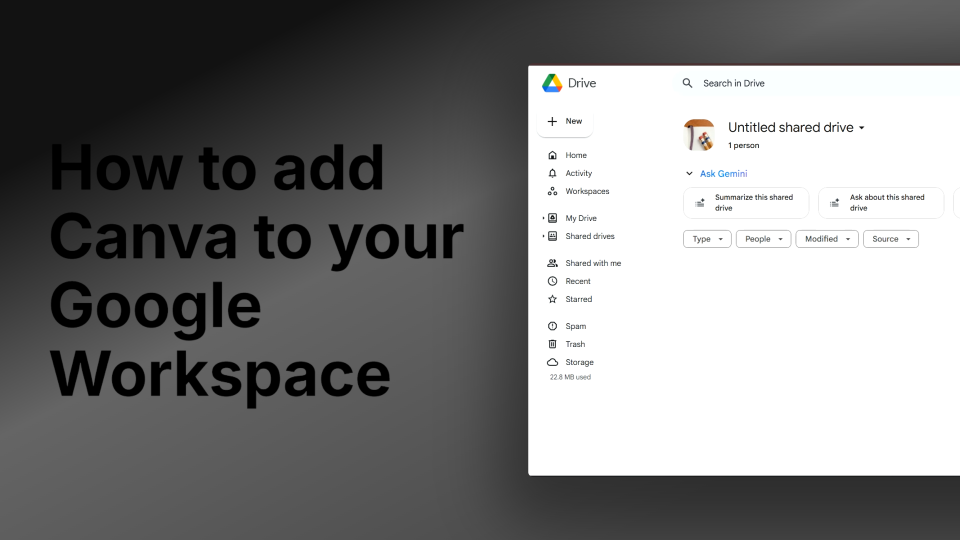
Task: Collapse the Ask Gemini chevron
Action: pos(689,174)
